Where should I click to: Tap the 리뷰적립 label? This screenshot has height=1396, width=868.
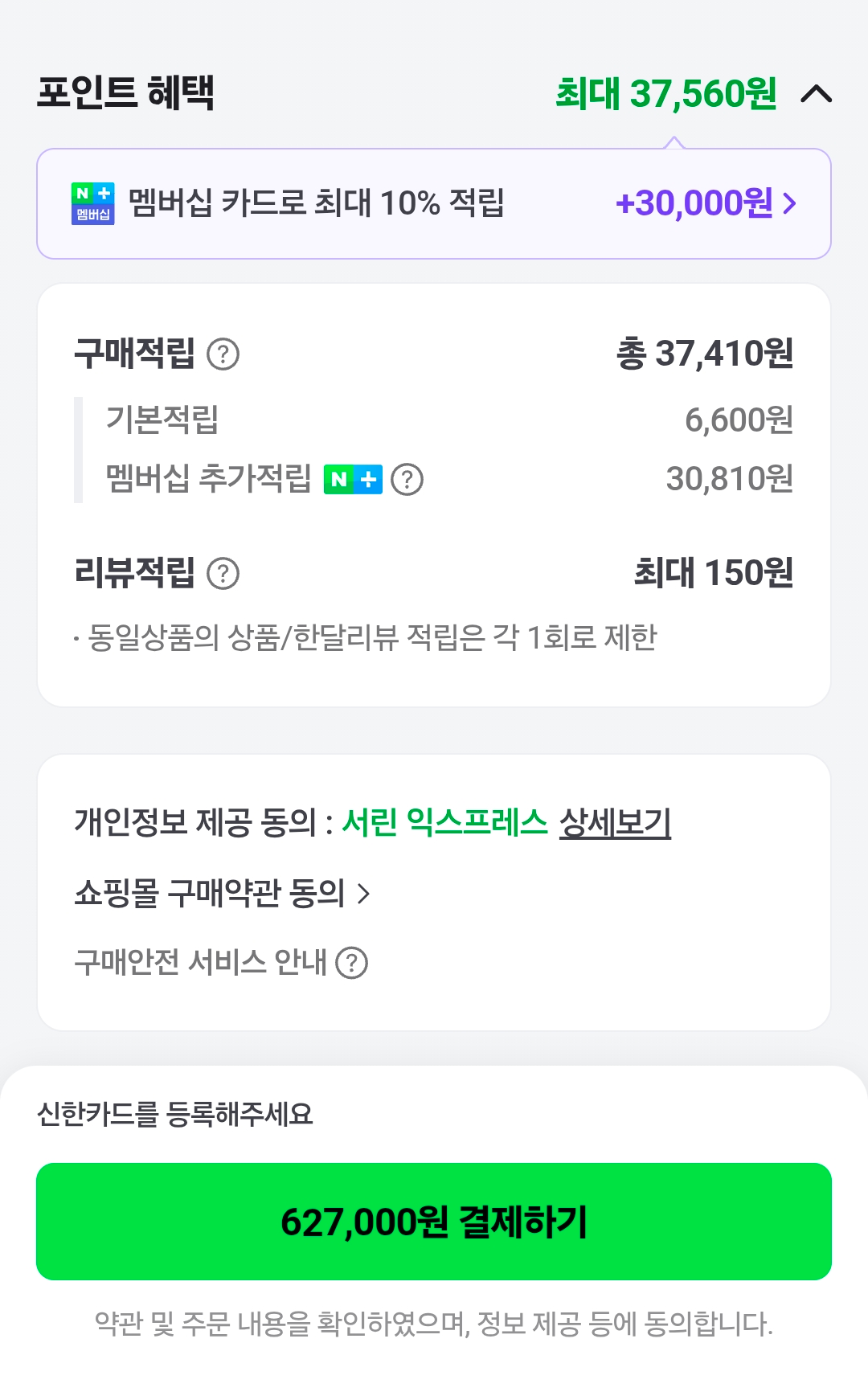click(134, 573)
